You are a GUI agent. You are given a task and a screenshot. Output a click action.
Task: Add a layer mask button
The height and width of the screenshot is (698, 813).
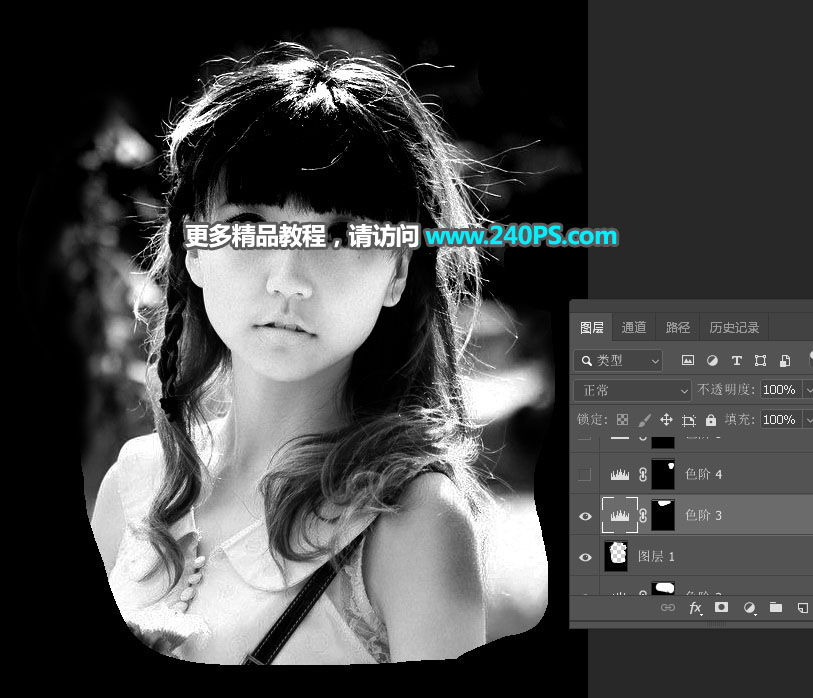point(721,607)
